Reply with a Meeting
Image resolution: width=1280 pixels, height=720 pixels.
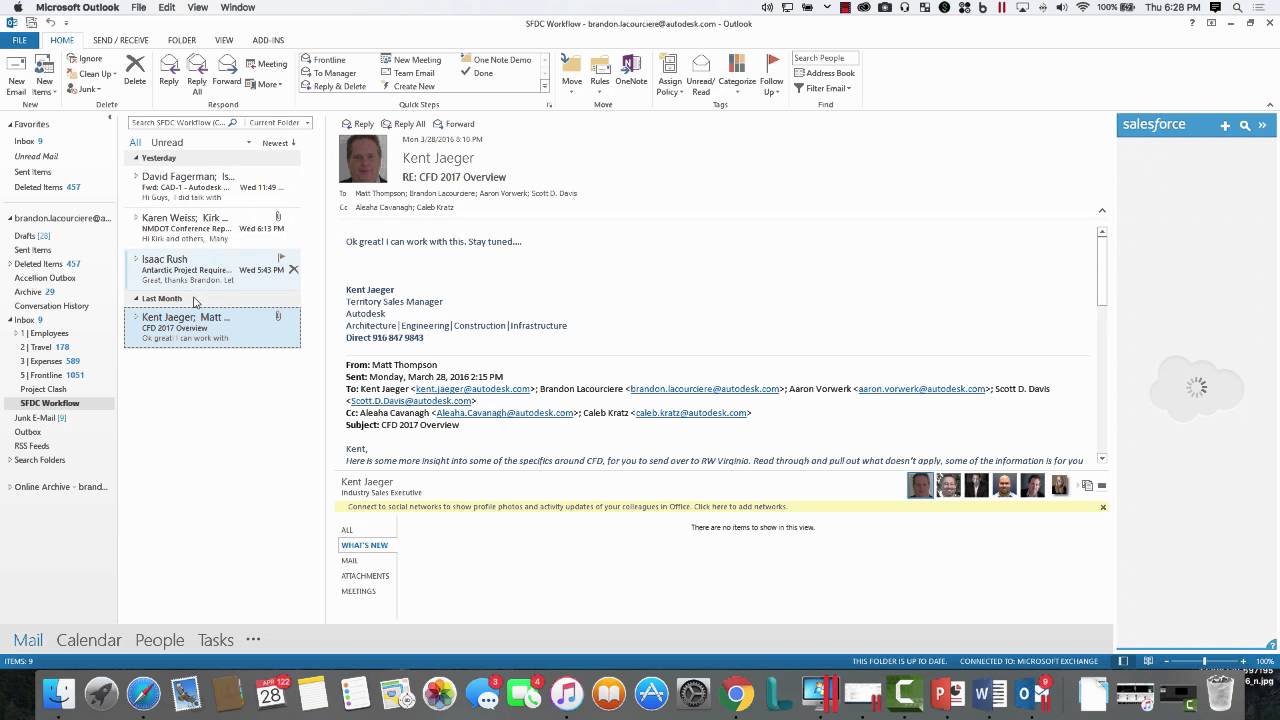[x=266, y=64]
